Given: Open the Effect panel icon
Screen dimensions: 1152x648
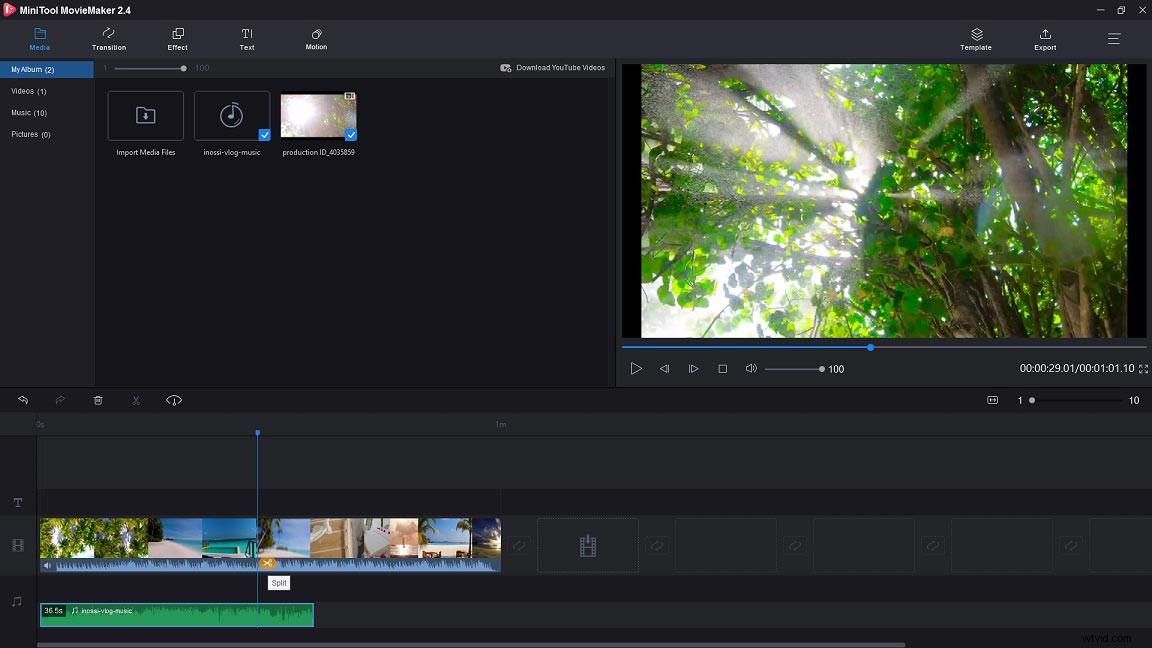Looking at the screenshot, I should pos(177,39).
